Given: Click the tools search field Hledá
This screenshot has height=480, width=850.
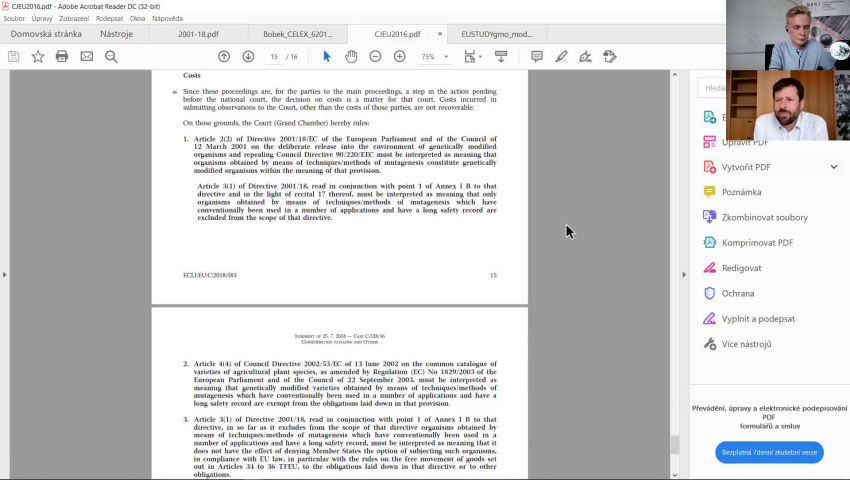Looking at the screenshot, I should click(x=713, y=88).
